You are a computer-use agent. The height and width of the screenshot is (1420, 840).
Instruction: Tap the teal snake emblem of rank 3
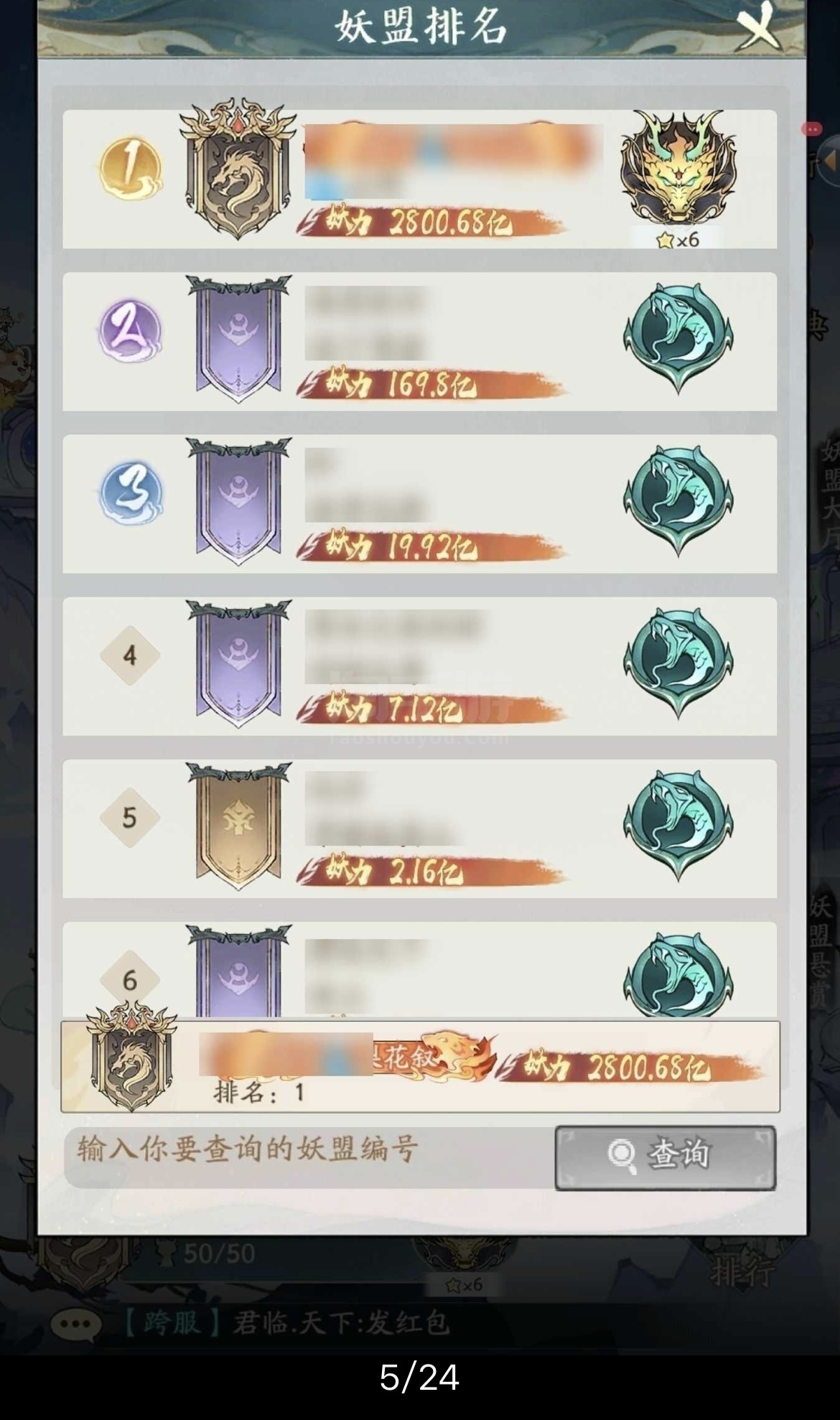pos(678,500)
